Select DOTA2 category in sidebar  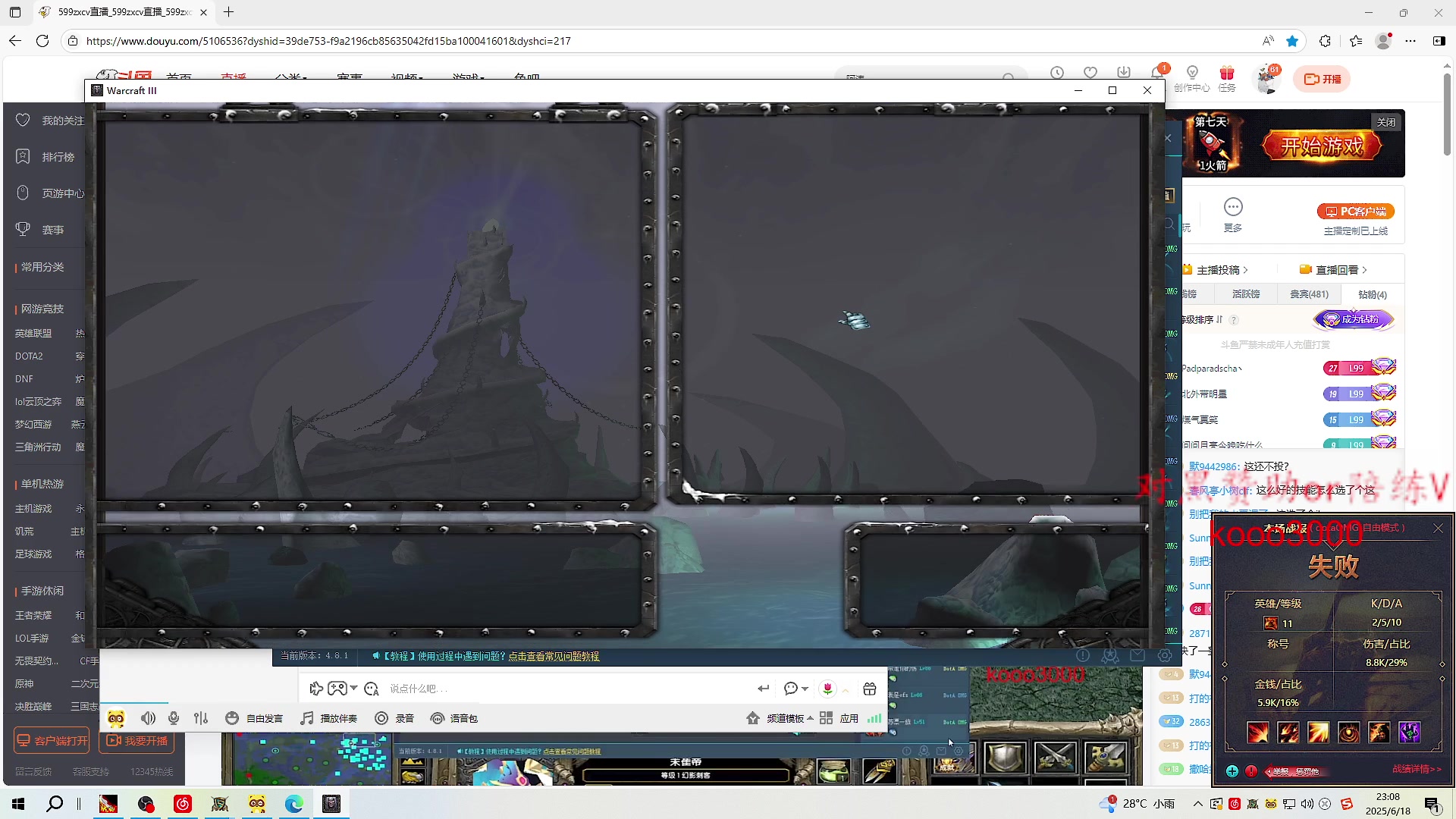(30, 356)
